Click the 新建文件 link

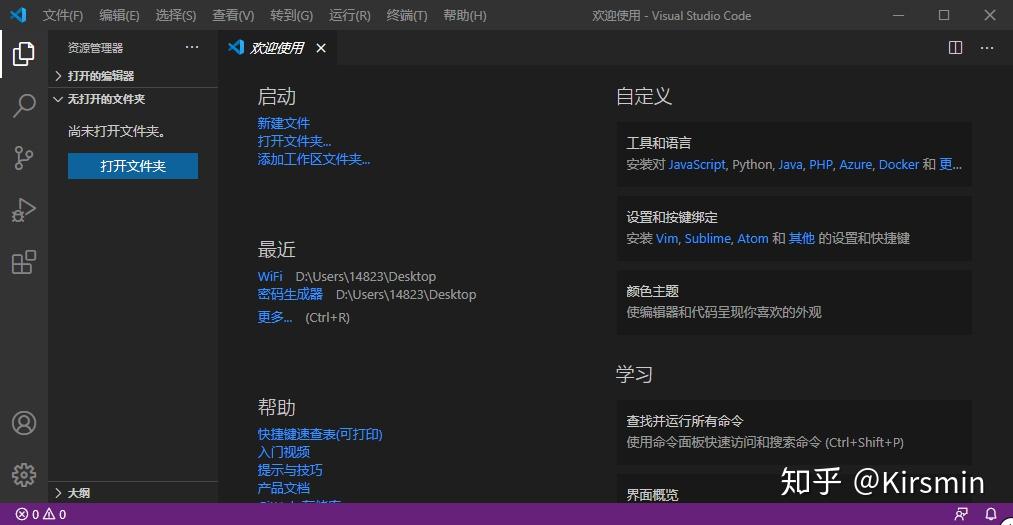tap(284, 123)
